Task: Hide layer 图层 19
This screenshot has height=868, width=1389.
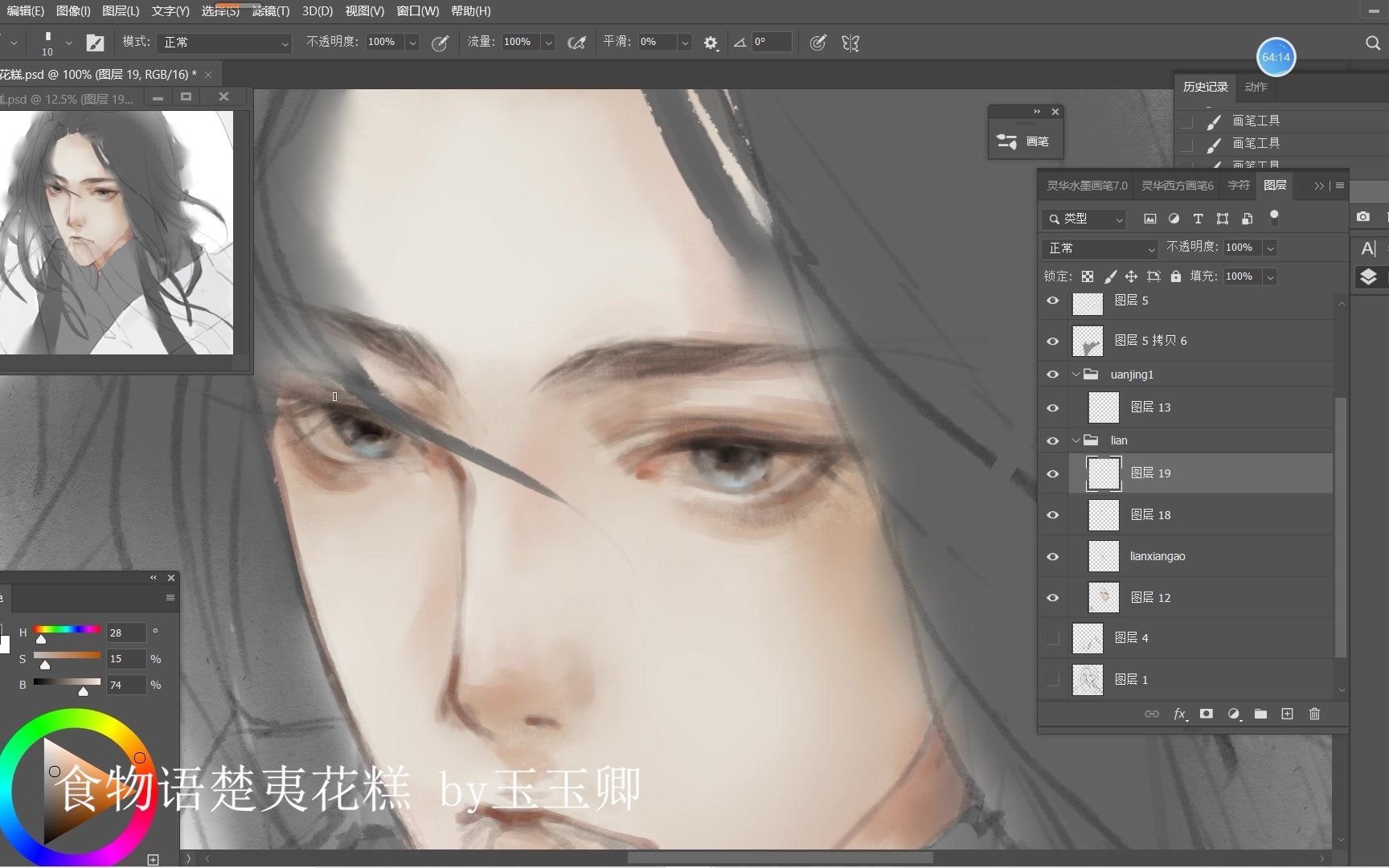Action: pyautogui.click(x=1053, y=474)
